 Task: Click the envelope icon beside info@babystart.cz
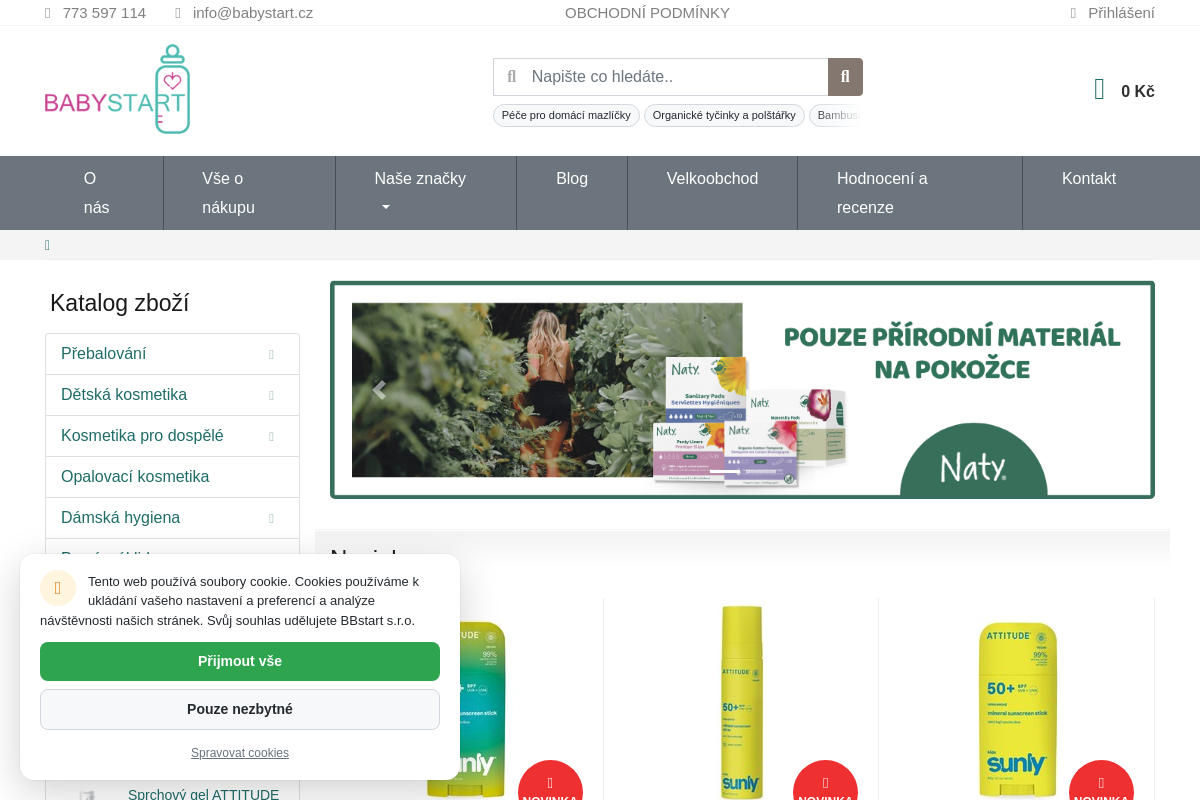178,13
